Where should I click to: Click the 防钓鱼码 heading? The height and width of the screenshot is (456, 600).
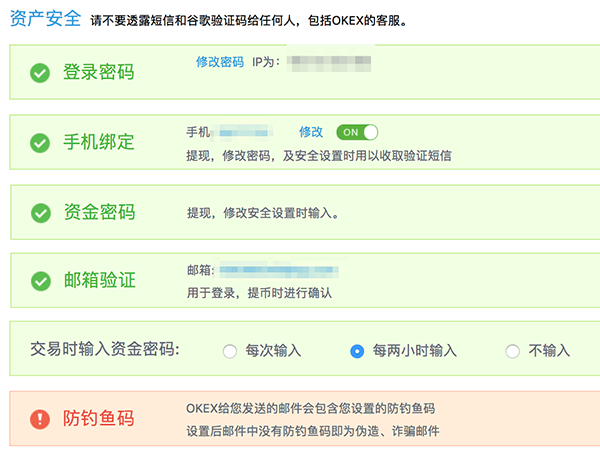(99, 418)
